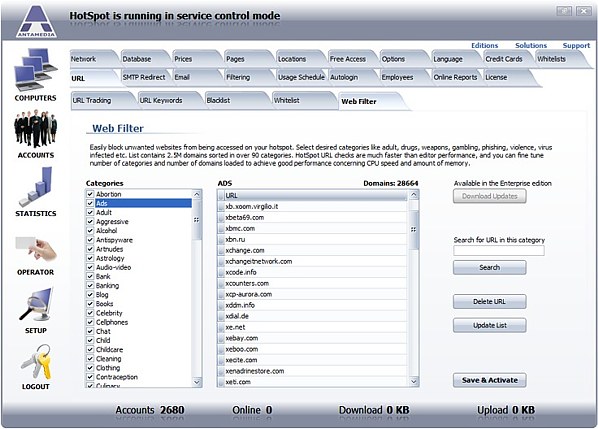Viewport: 598px width, 429px height.
Task: Open the Accounts section icon
Action: click(x=35, y=129)
